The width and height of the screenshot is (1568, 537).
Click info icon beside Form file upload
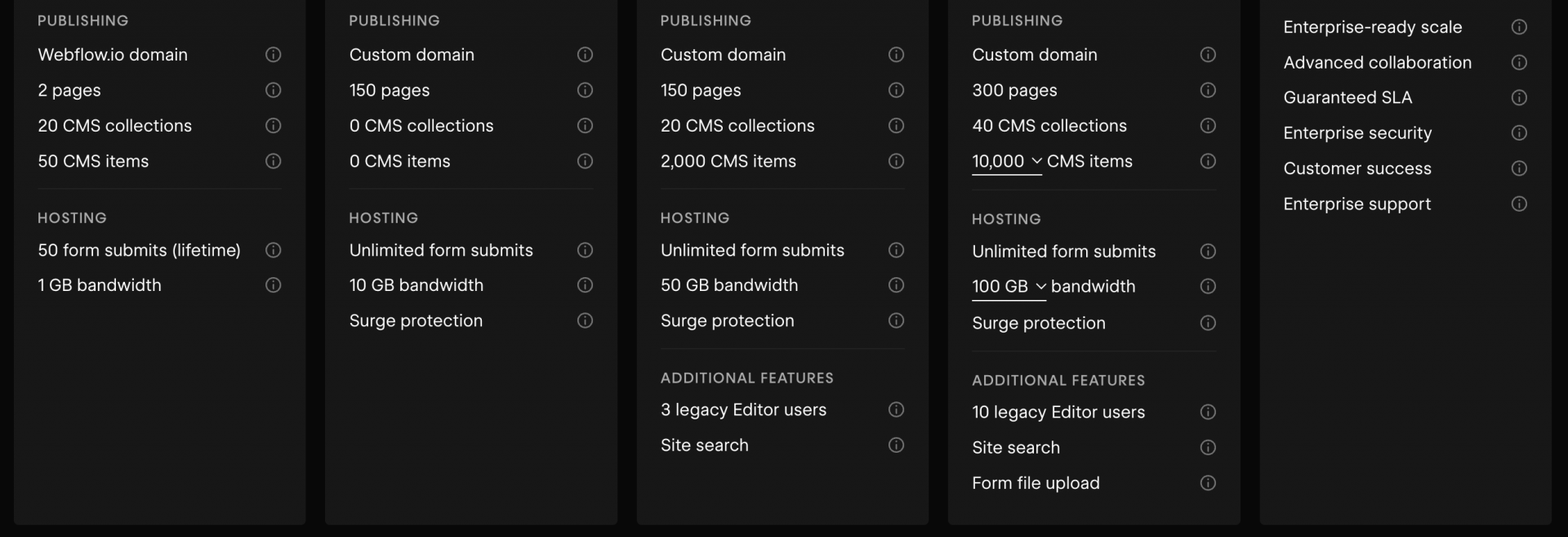[1208, 483]
